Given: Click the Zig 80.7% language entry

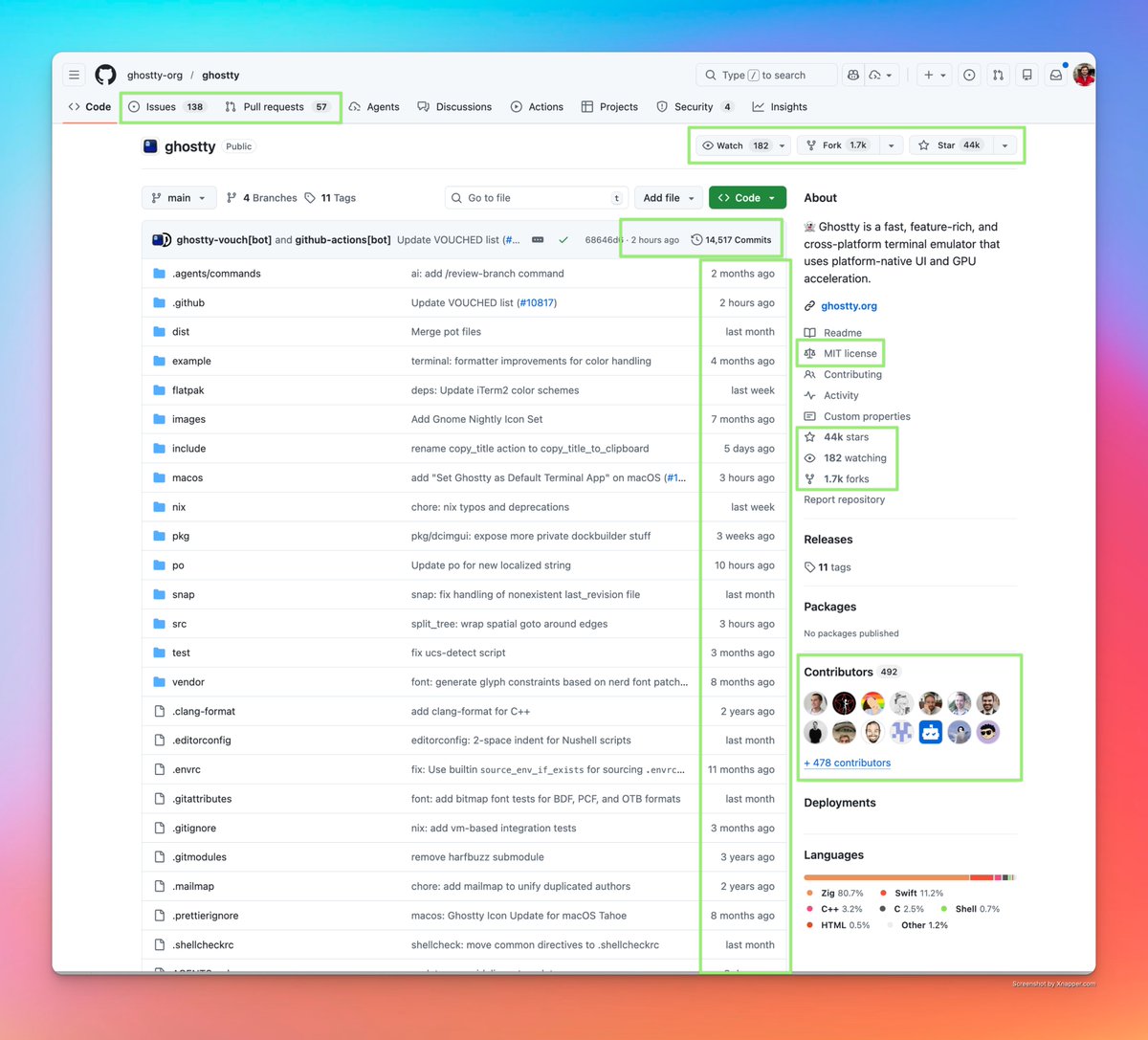Looking at the screenshot, I should pos(835,893).
